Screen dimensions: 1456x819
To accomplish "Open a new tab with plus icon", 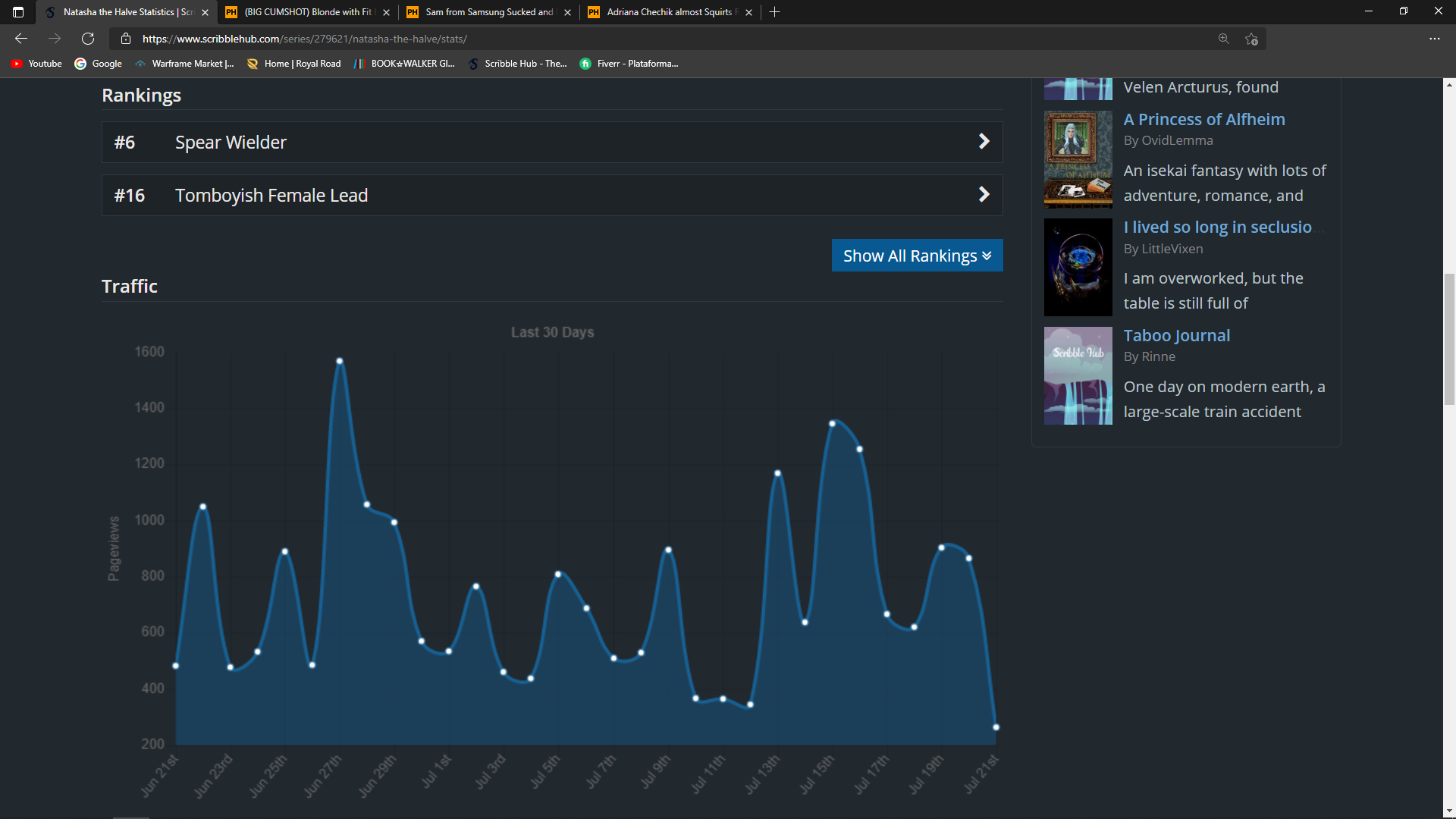I will (x=774, y=12).
